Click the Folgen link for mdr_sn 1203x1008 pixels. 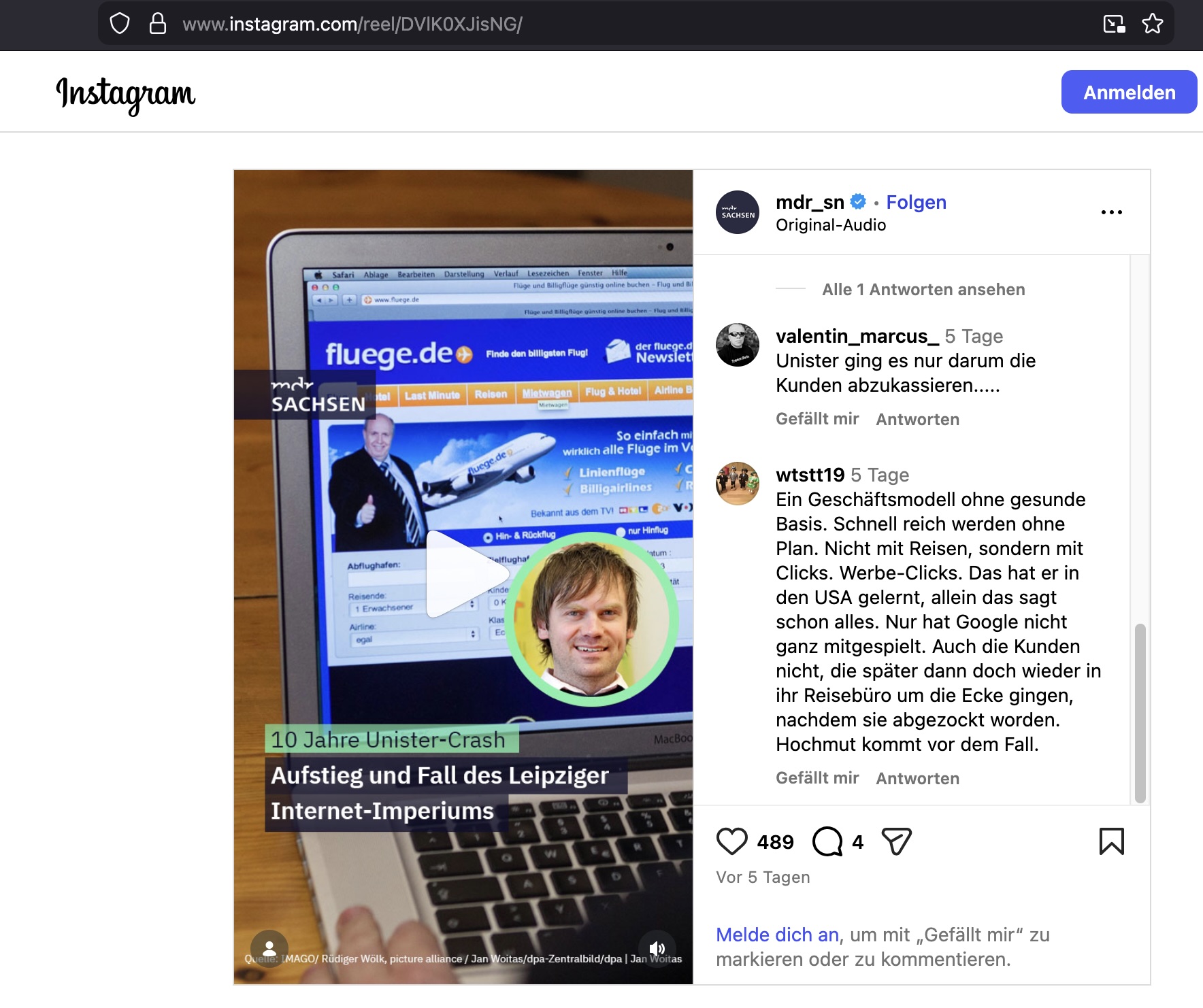(x=917, y=202)
